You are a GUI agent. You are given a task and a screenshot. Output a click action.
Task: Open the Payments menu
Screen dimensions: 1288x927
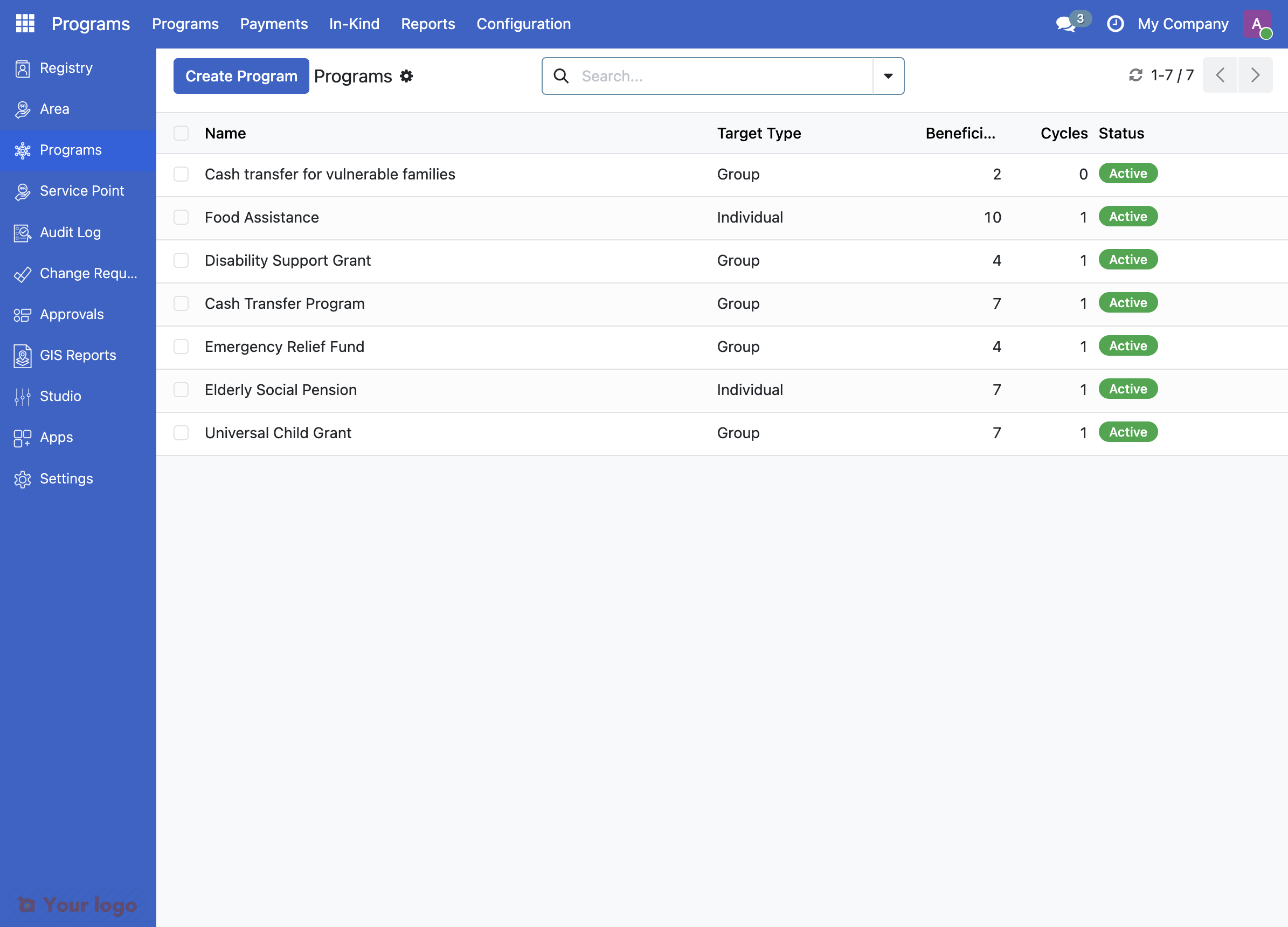click(274, 24)
